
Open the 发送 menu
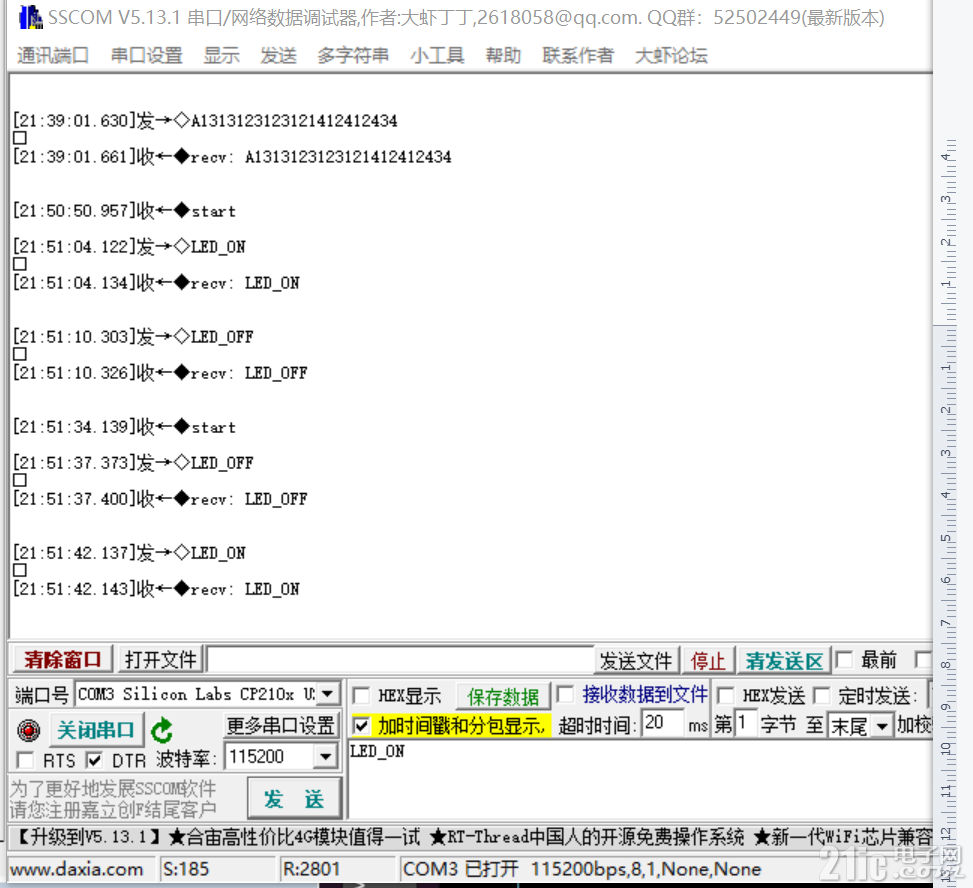point(278,55)
